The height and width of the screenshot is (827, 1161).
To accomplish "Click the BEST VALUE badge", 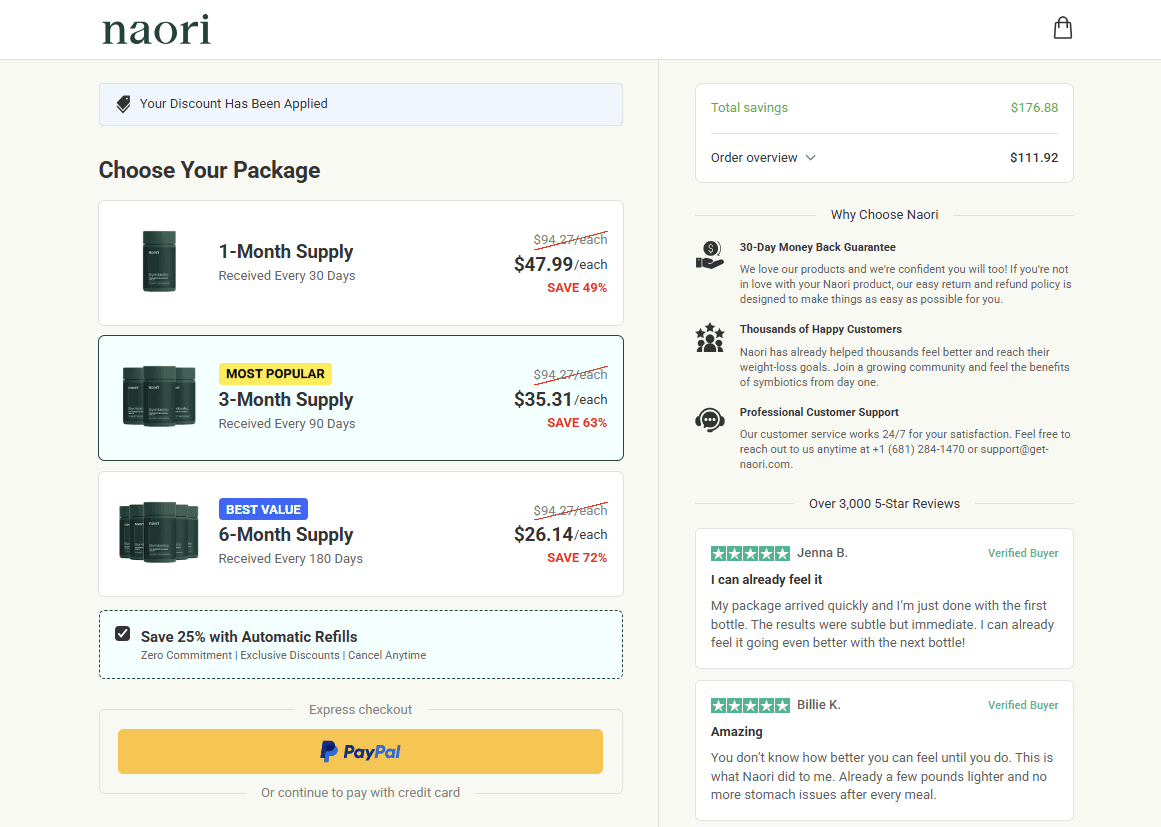I will pyautogui.click(x=264, y=509).
